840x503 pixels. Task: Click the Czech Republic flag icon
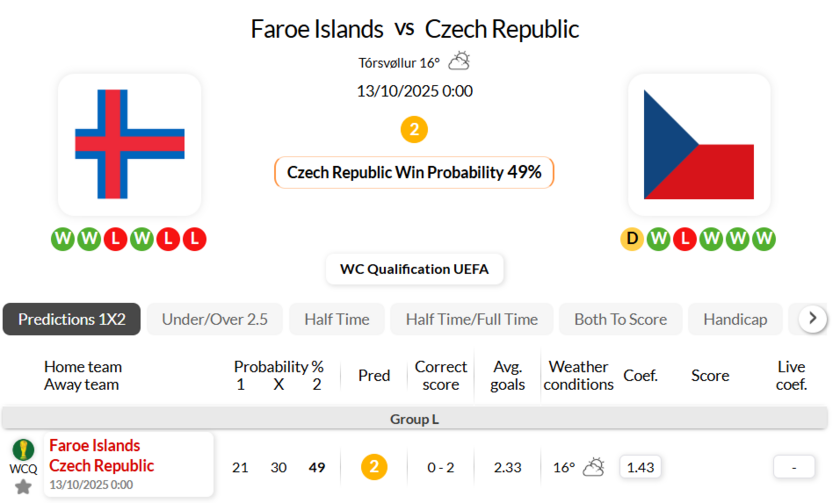[x=699, y=144]
